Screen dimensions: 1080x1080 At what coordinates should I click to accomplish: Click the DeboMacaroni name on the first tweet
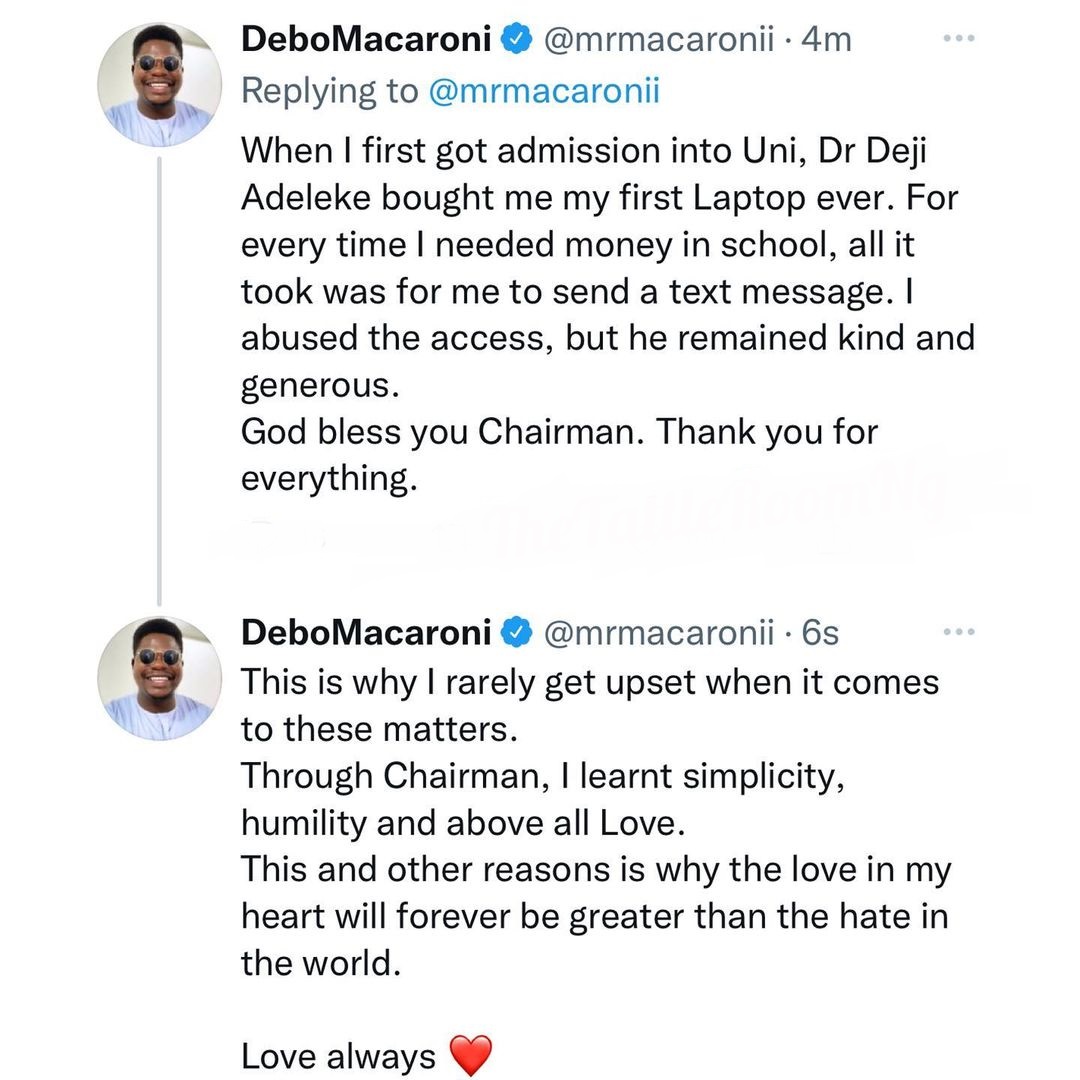coord(366,40)
